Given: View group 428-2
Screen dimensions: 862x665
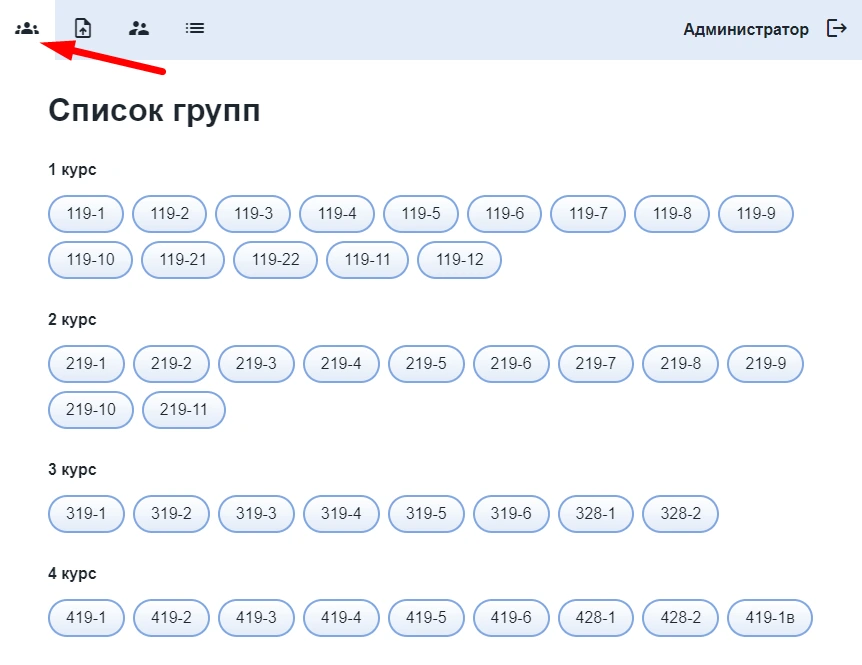Looking at the screenshot, I should pos(681,618).
